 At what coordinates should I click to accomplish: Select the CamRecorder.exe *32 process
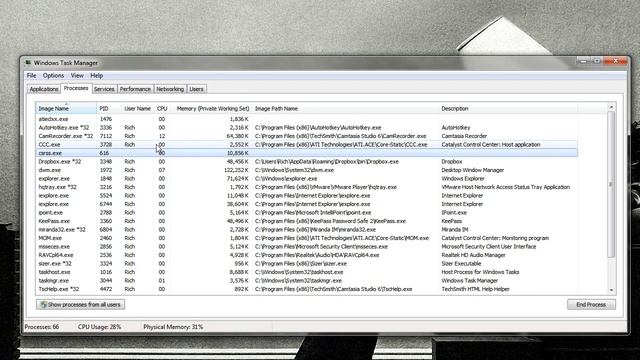pos(307,136)
